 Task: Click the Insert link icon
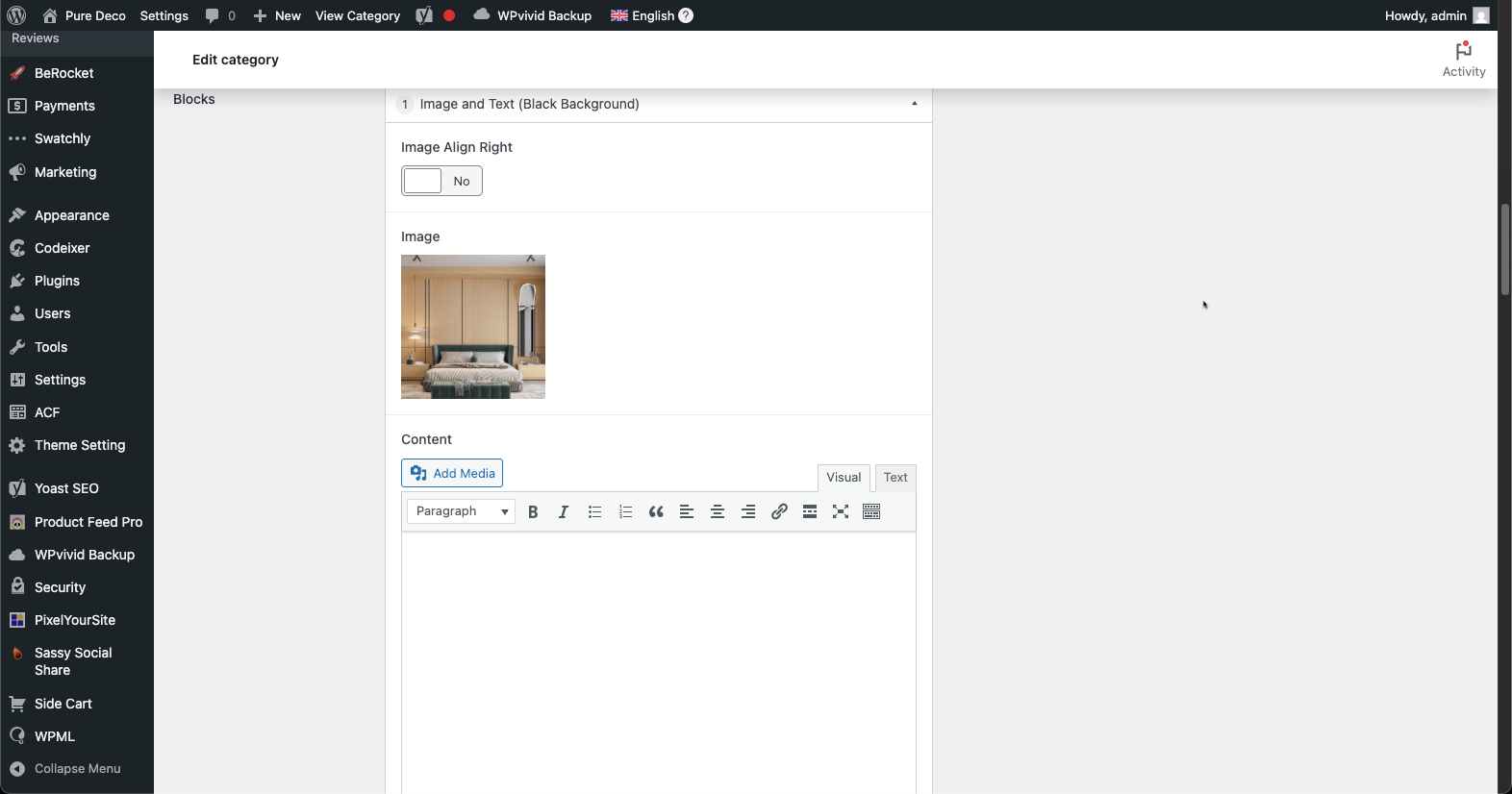(779, 512)
